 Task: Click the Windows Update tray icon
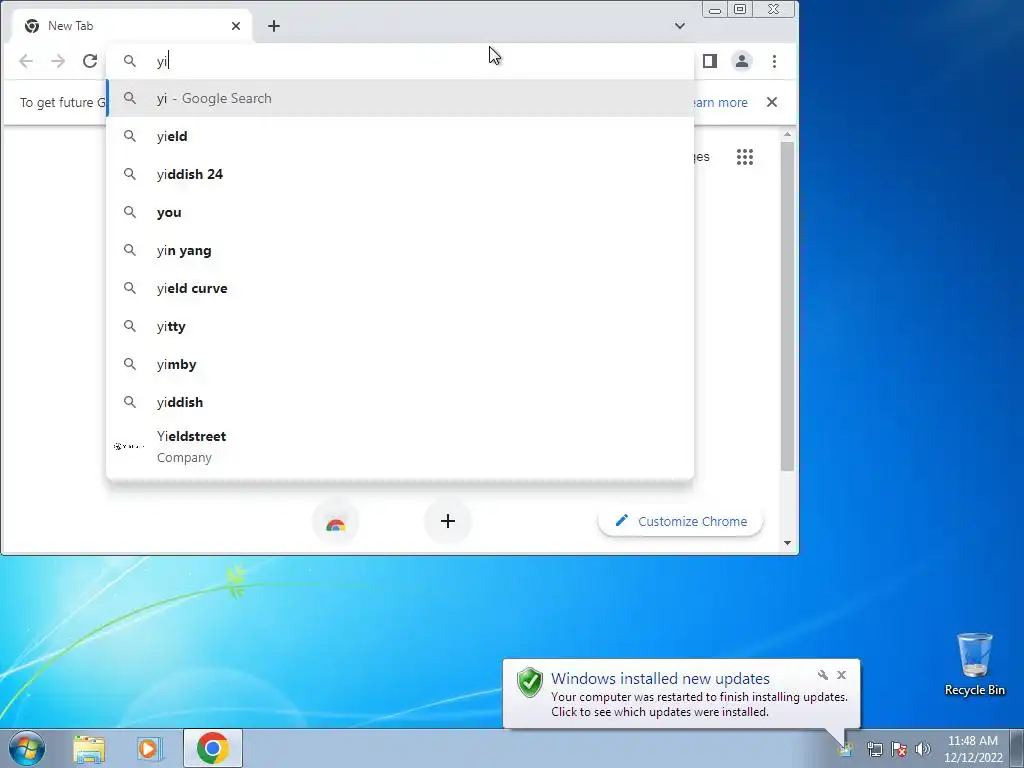pyautogui.click(x=845, y=749)
